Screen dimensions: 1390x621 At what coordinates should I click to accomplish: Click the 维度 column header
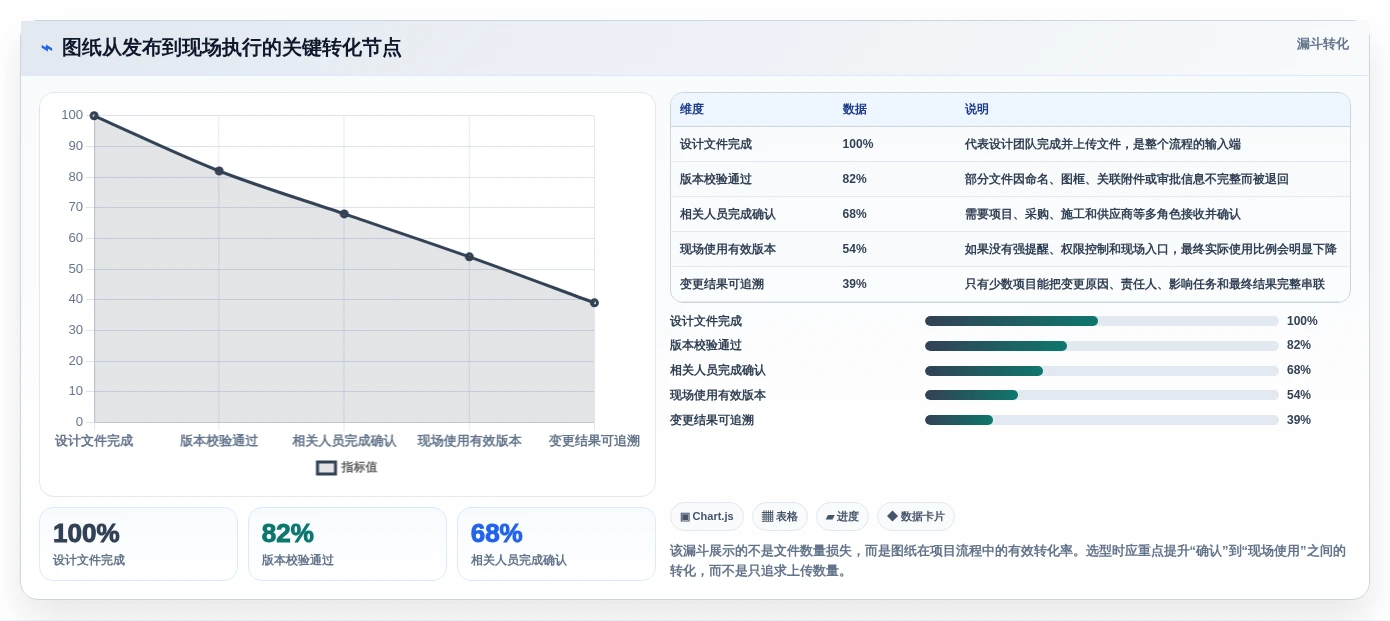[692, 110]
